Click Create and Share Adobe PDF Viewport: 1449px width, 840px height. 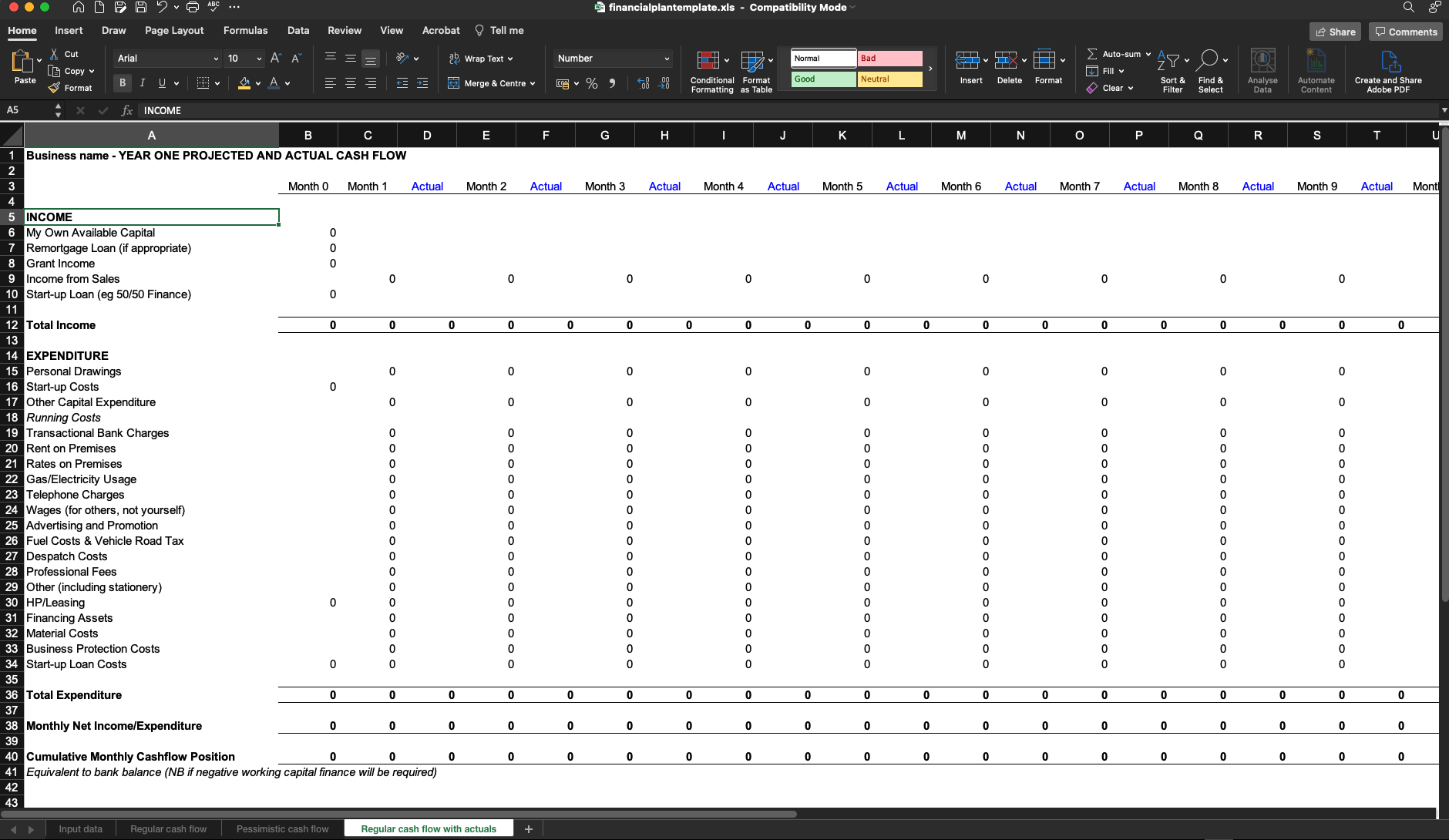point(1388,62)
